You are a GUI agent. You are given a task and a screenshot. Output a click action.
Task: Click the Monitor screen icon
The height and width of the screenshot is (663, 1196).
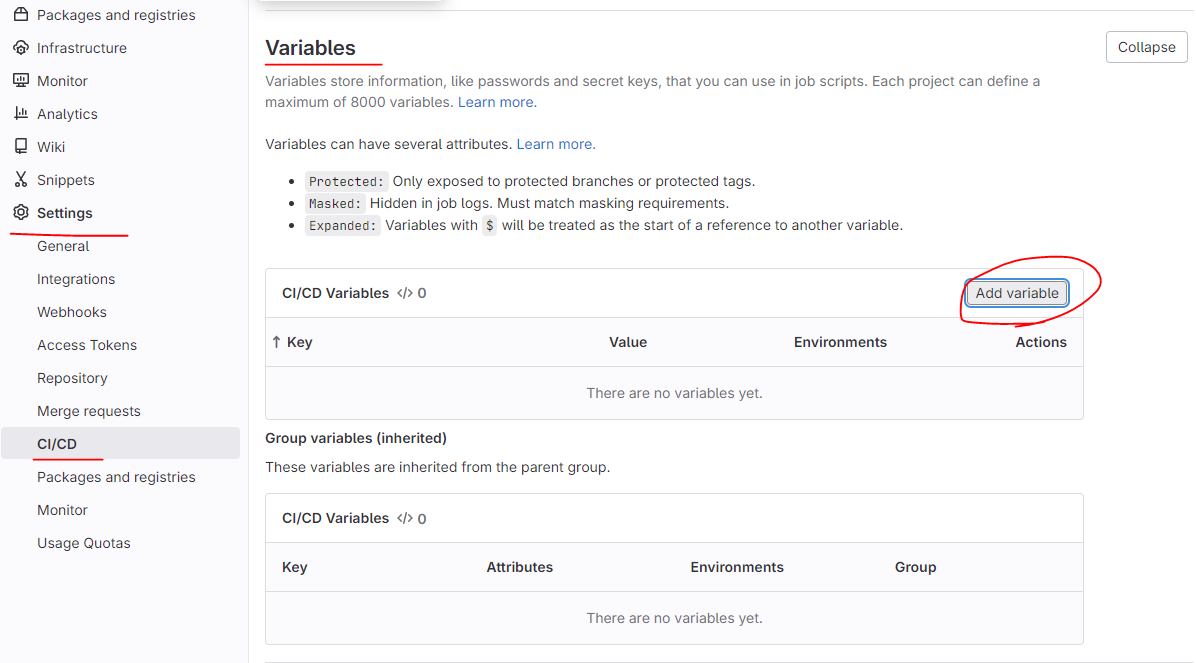(20, 81)
